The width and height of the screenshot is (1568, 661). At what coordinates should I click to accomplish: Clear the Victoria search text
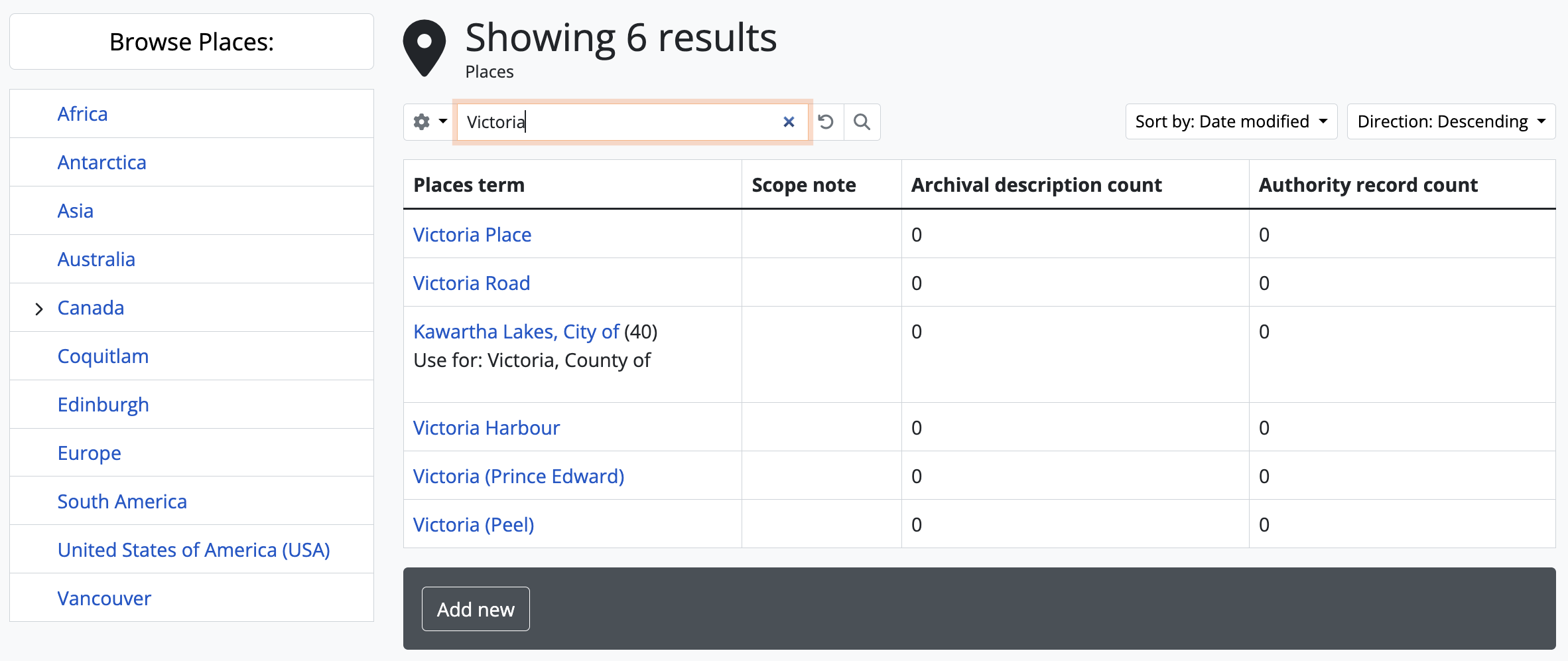789,122
